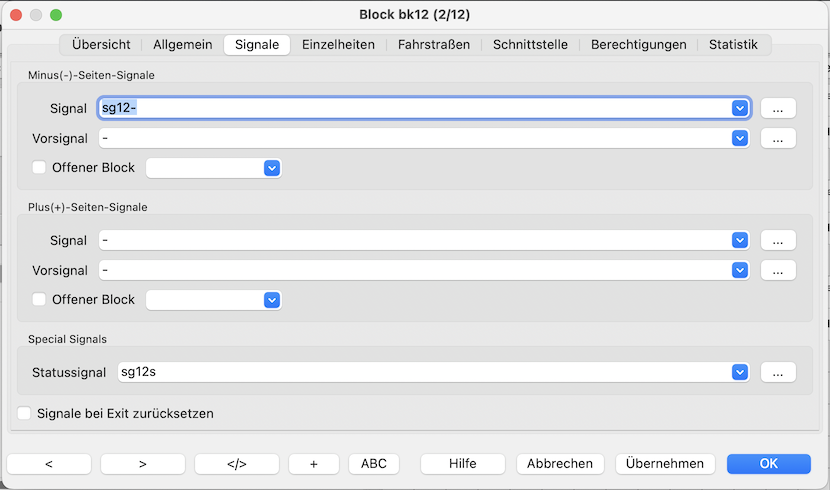Viewport: 830px width, 490px height.
Task: Expand the Plus-side Vorsignal dropdown arrow
Action: click(x=740, y=270)
